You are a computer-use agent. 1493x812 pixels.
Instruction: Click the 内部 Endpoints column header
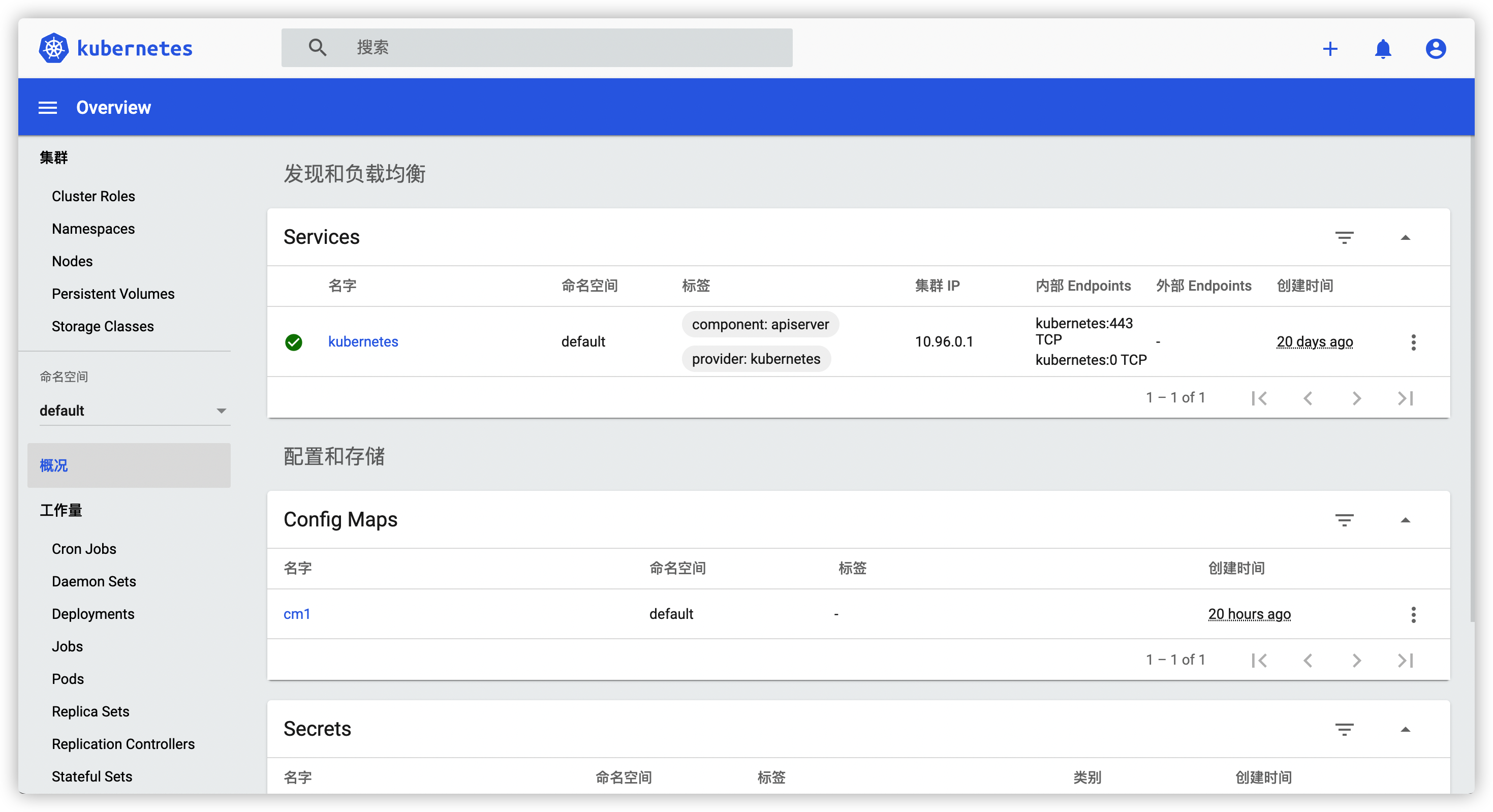[x=1083, y=286]
